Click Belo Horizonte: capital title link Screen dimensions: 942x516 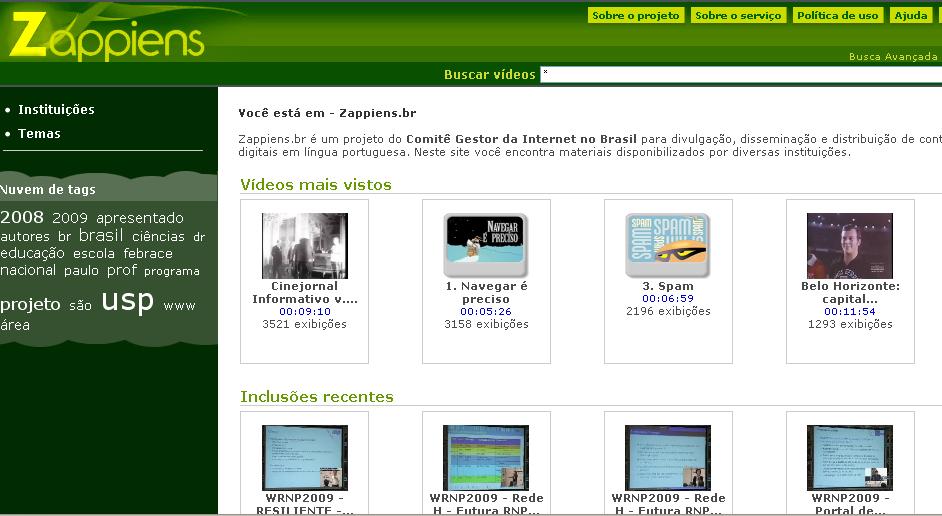click(x=850, y=293)
